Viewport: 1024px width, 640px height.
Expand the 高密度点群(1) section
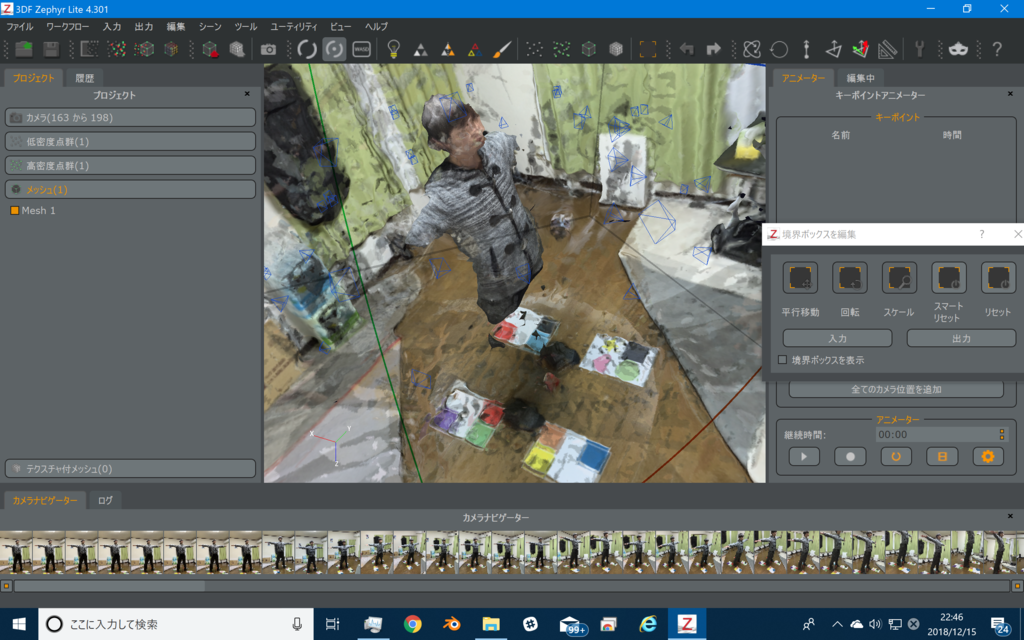coord(130,166)
